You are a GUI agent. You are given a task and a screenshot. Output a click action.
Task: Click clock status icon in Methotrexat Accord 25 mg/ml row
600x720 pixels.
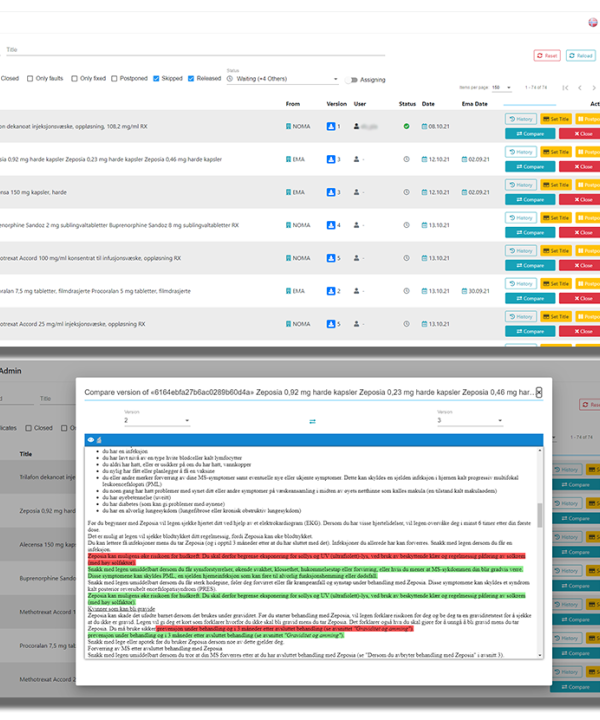(x=406, y=324)
